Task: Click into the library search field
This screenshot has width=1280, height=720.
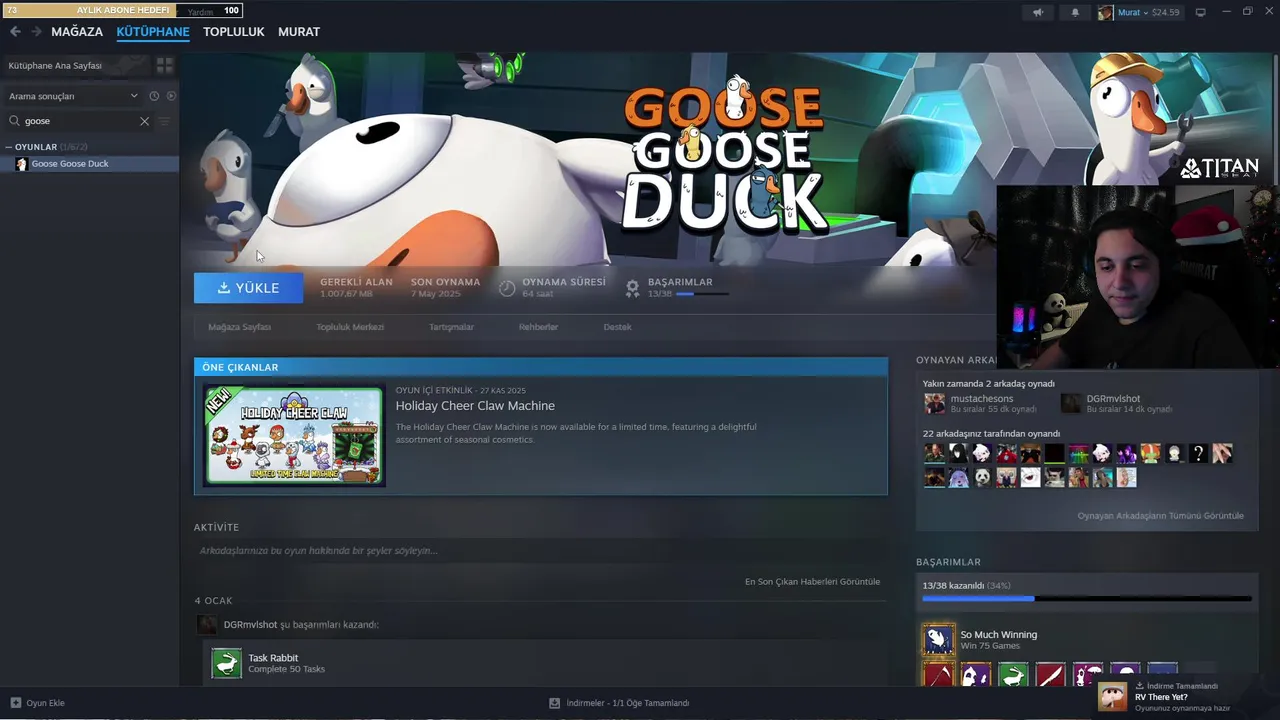Action: click(x=80, y=121)
